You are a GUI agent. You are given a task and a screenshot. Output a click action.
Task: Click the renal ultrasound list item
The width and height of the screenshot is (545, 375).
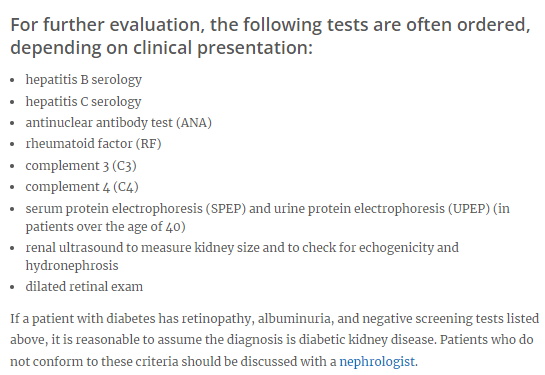coord(242,256)
